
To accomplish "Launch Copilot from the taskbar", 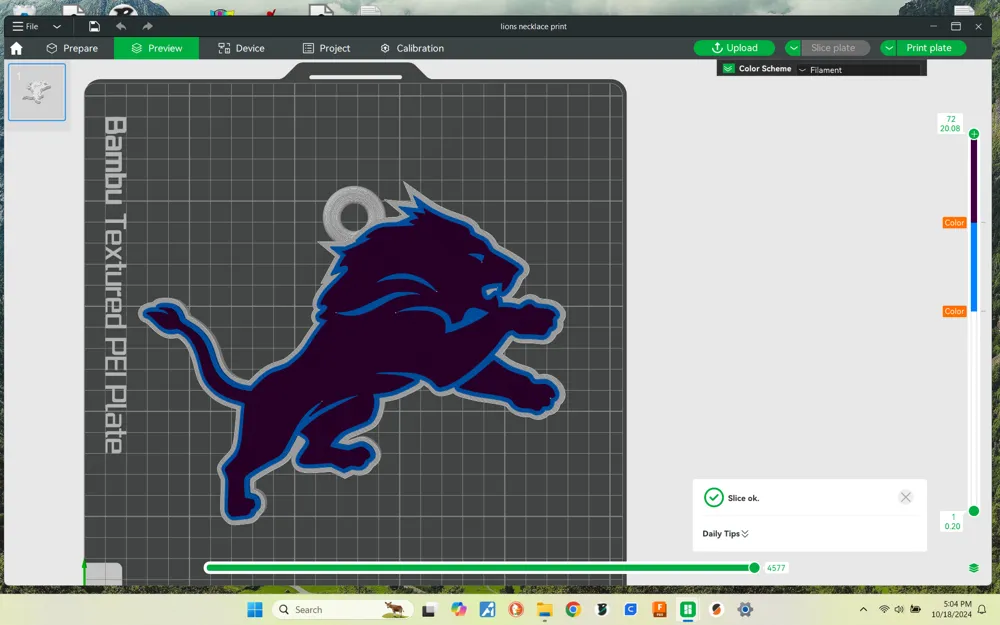I will 459,610.
